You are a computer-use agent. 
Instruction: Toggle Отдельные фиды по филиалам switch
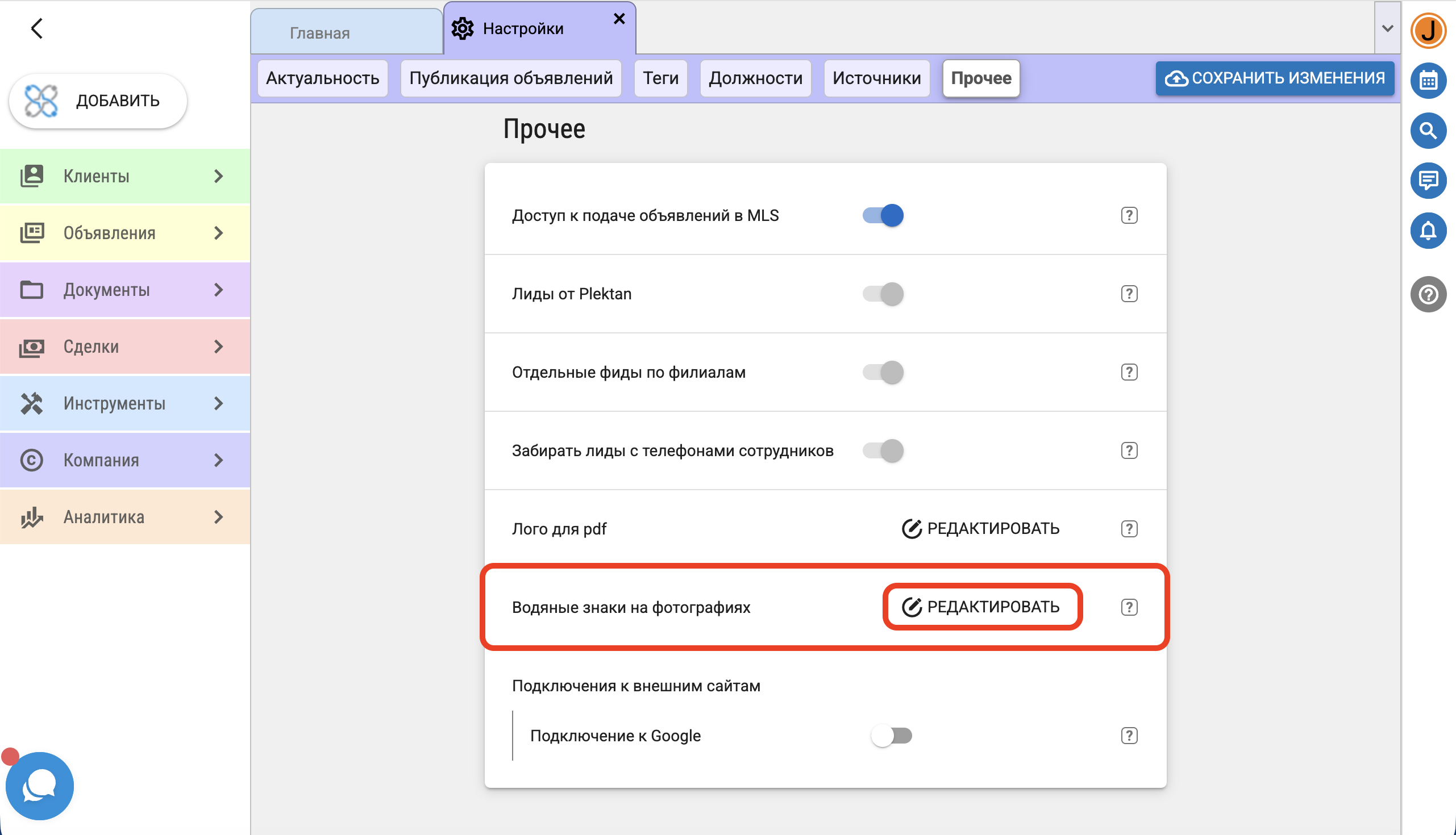click(883, 372)
